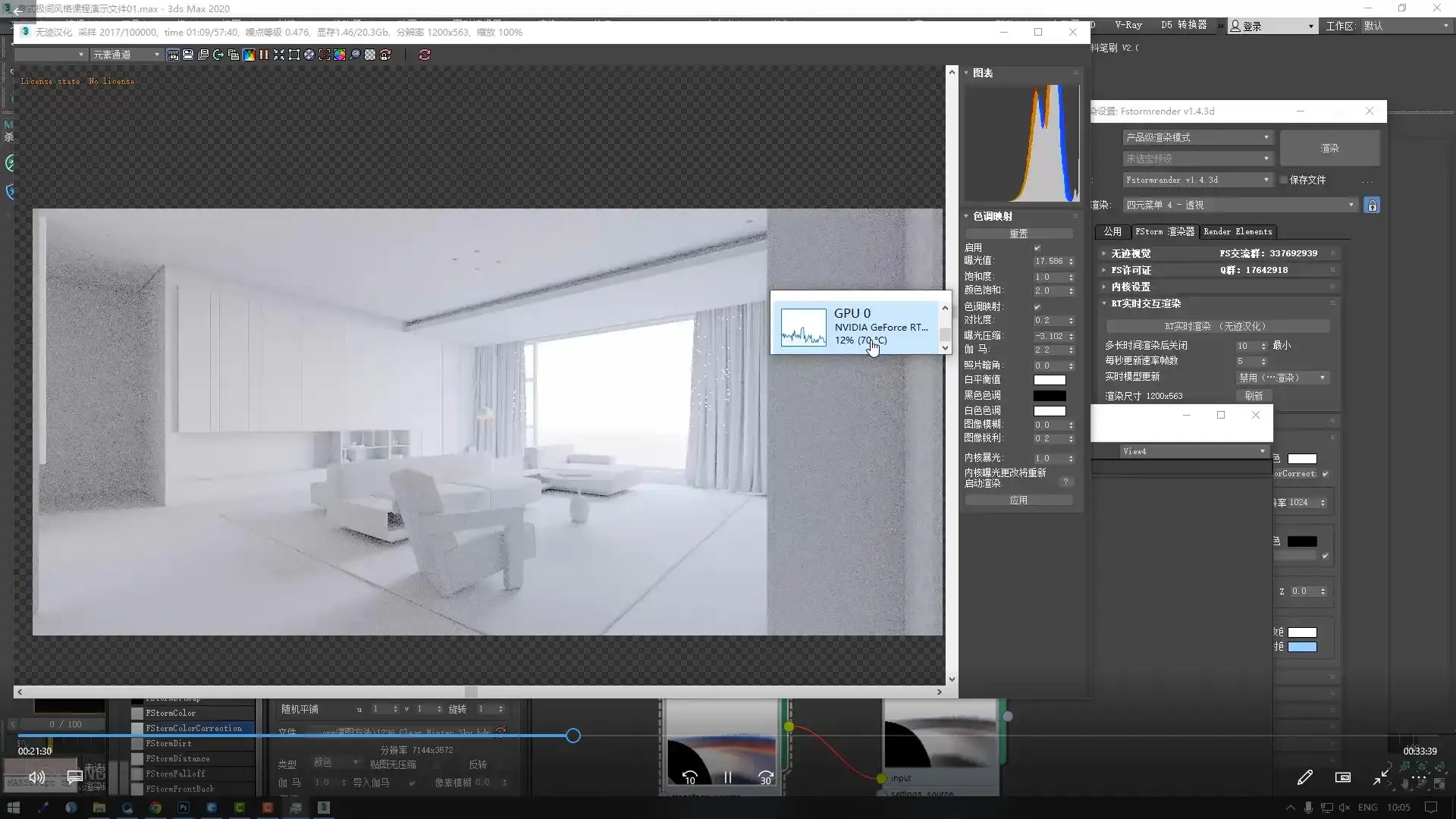Open the 元素通道 dropdown

pos(126,55)
